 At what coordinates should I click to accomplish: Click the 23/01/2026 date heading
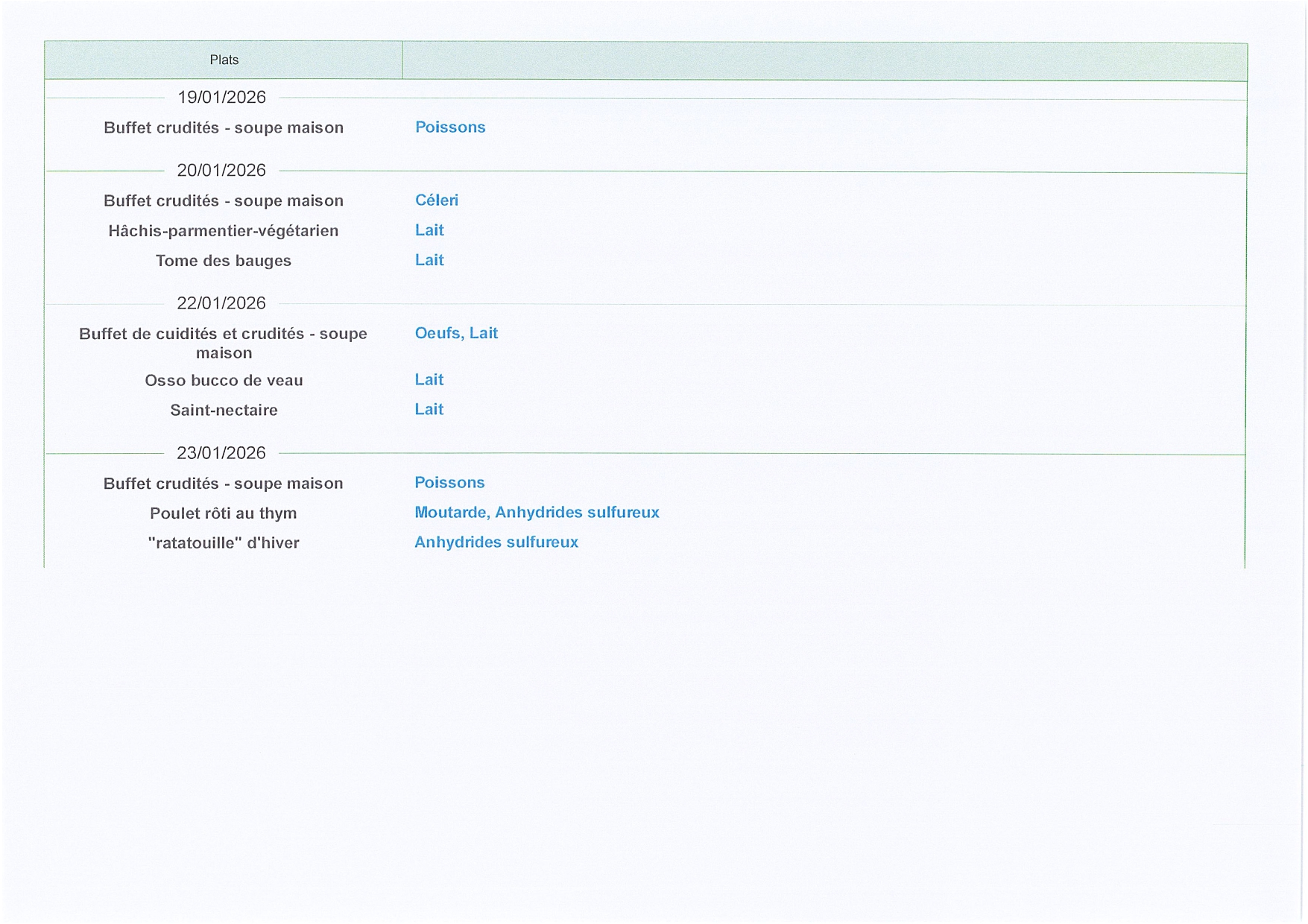click(x=221, y=453)
